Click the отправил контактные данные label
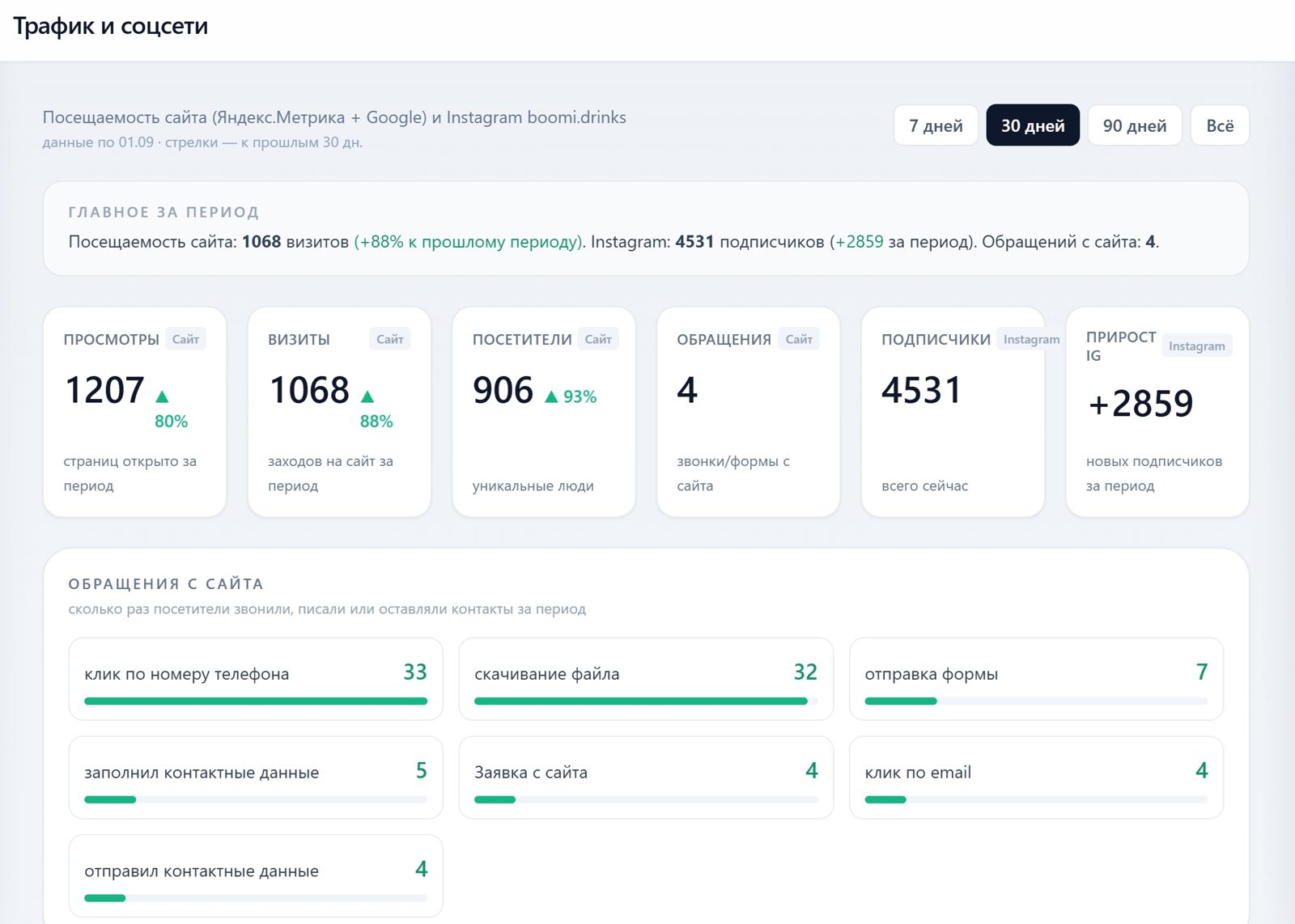1295x924 pixels. click(202, 871)
